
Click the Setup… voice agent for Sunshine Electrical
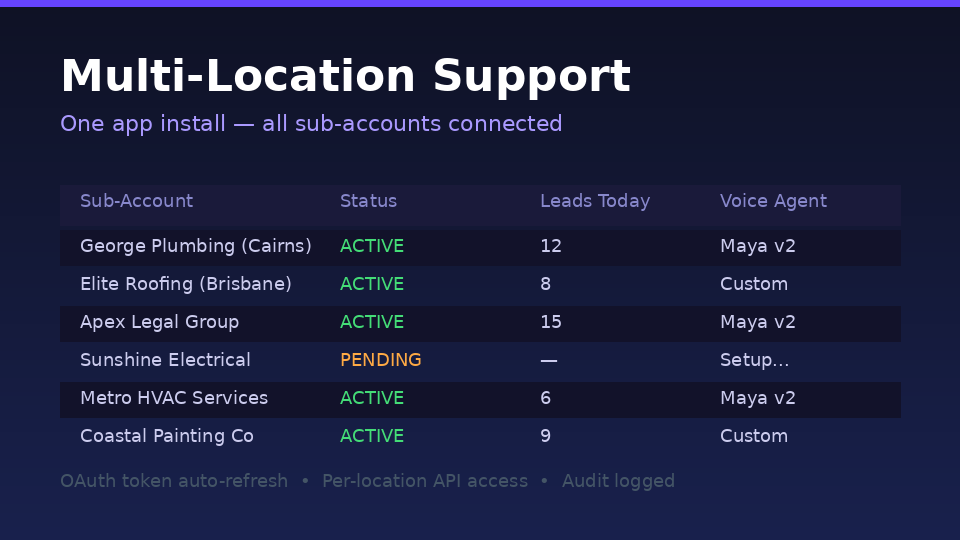point(755,360)
